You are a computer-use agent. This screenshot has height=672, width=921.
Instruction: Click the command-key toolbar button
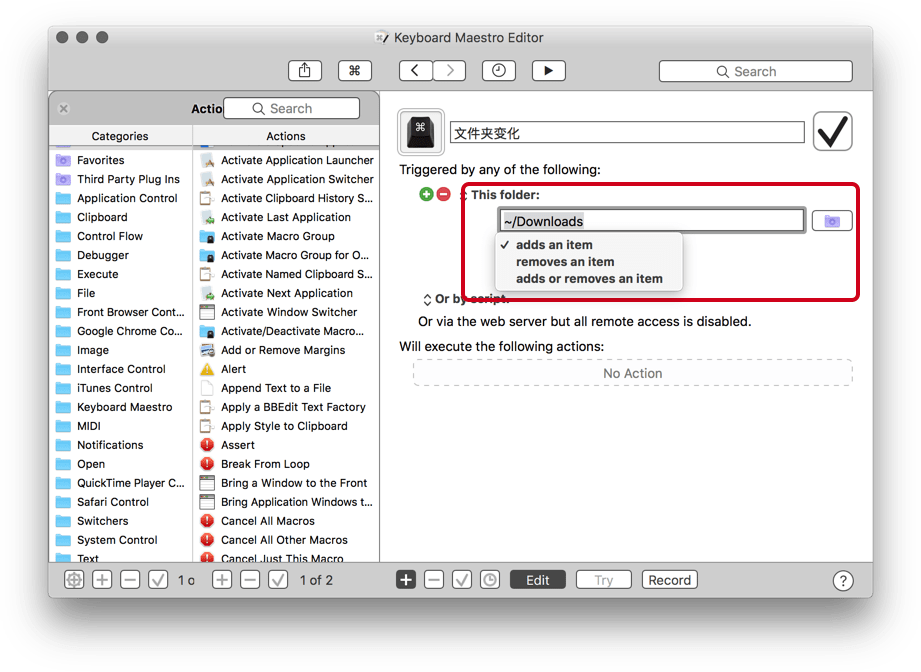pos(354,70)
